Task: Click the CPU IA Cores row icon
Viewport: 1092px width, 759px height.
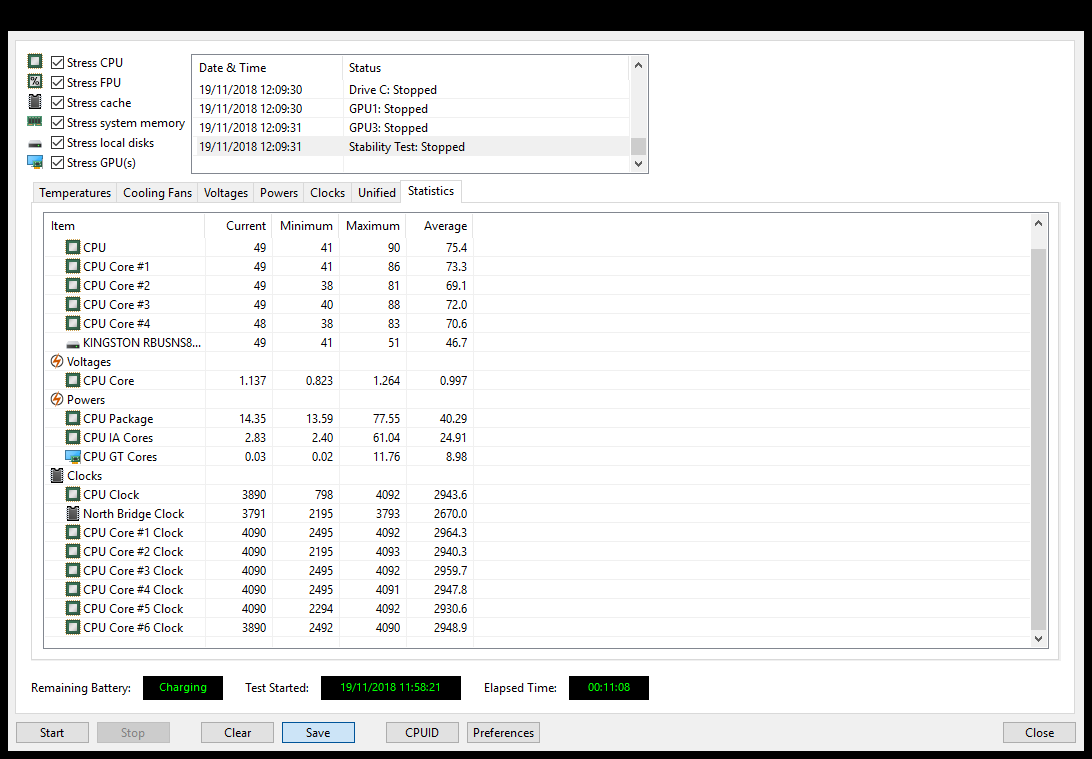Action: point(72,437)
